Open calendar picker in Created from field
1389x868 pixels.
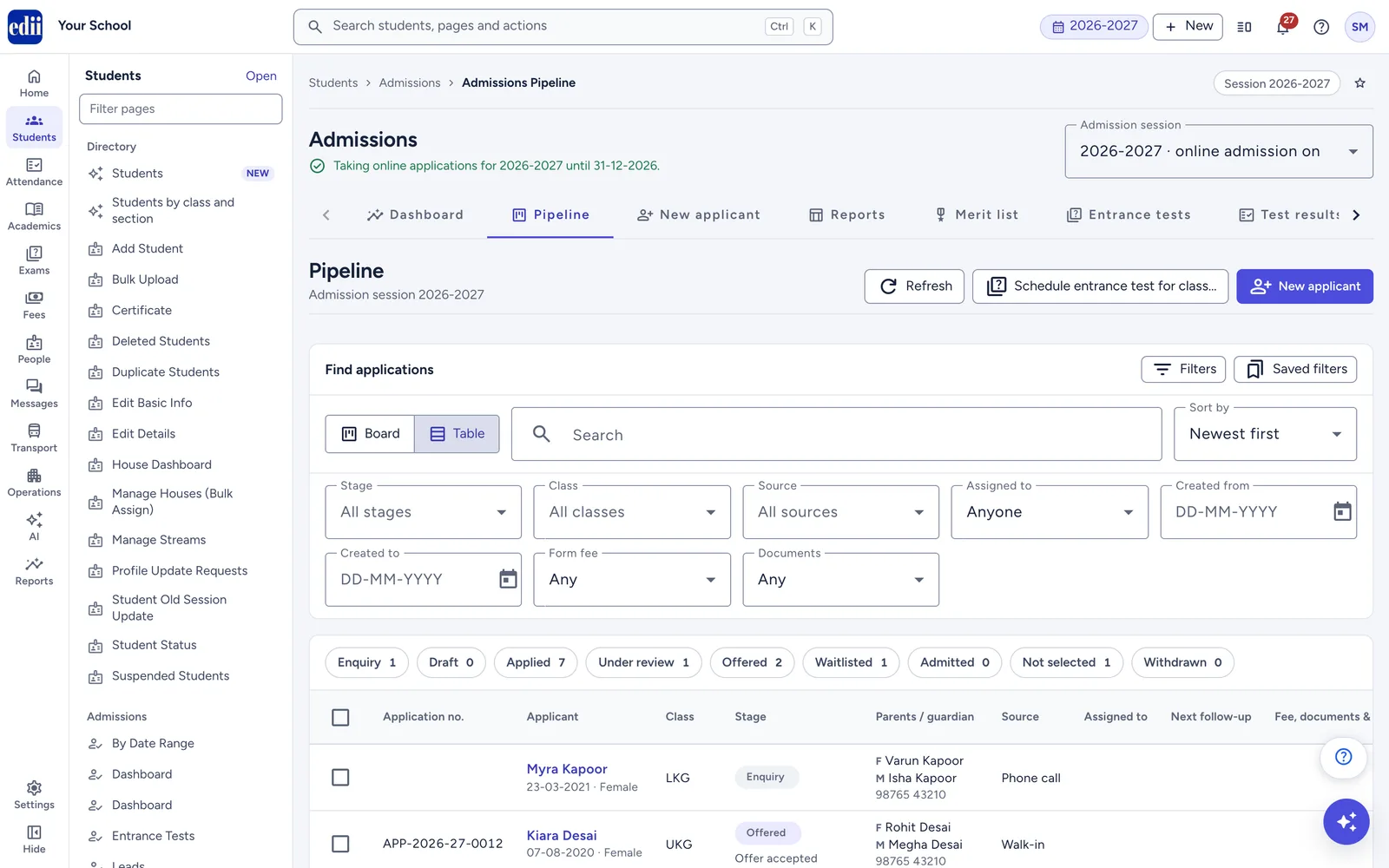coord(1342,512)
